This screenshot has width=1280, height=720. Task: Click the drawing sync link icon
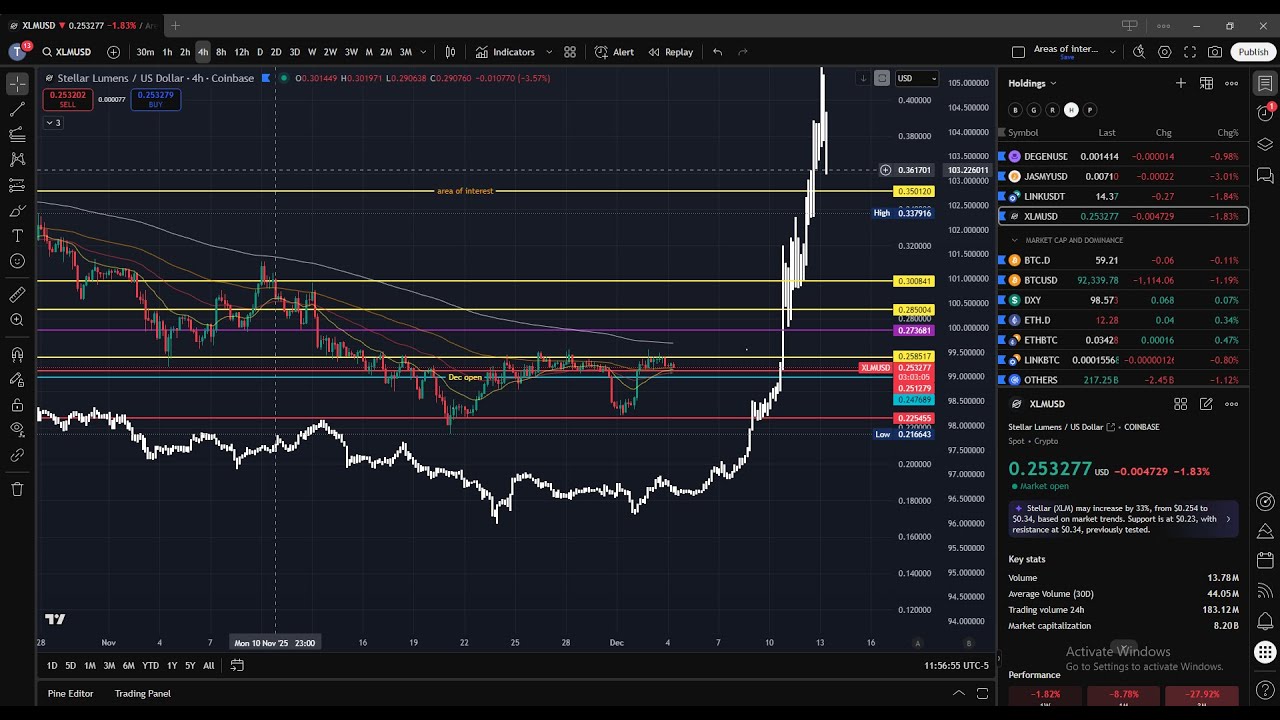point(17,455)
